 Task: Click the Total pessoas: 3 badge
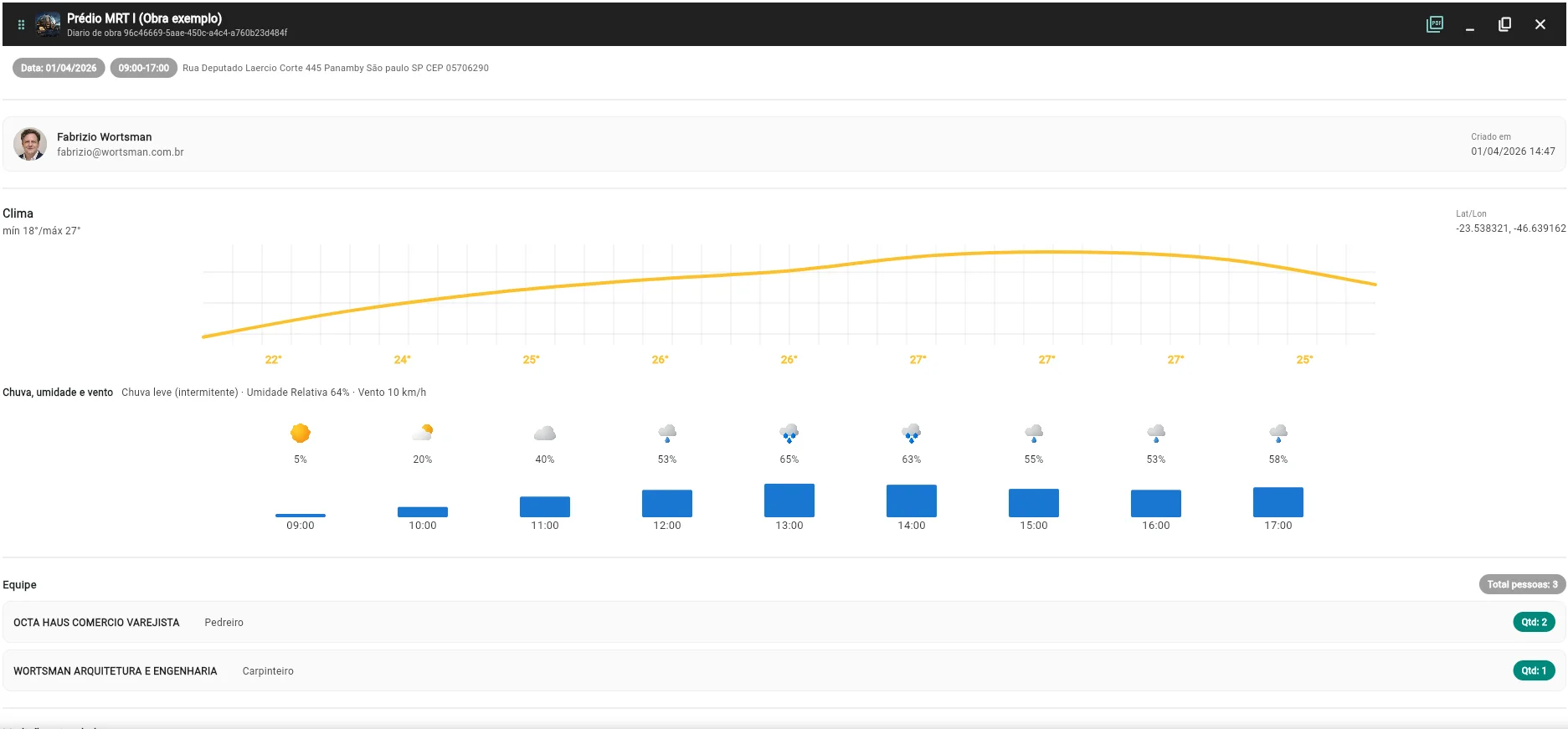point(1522,584)
